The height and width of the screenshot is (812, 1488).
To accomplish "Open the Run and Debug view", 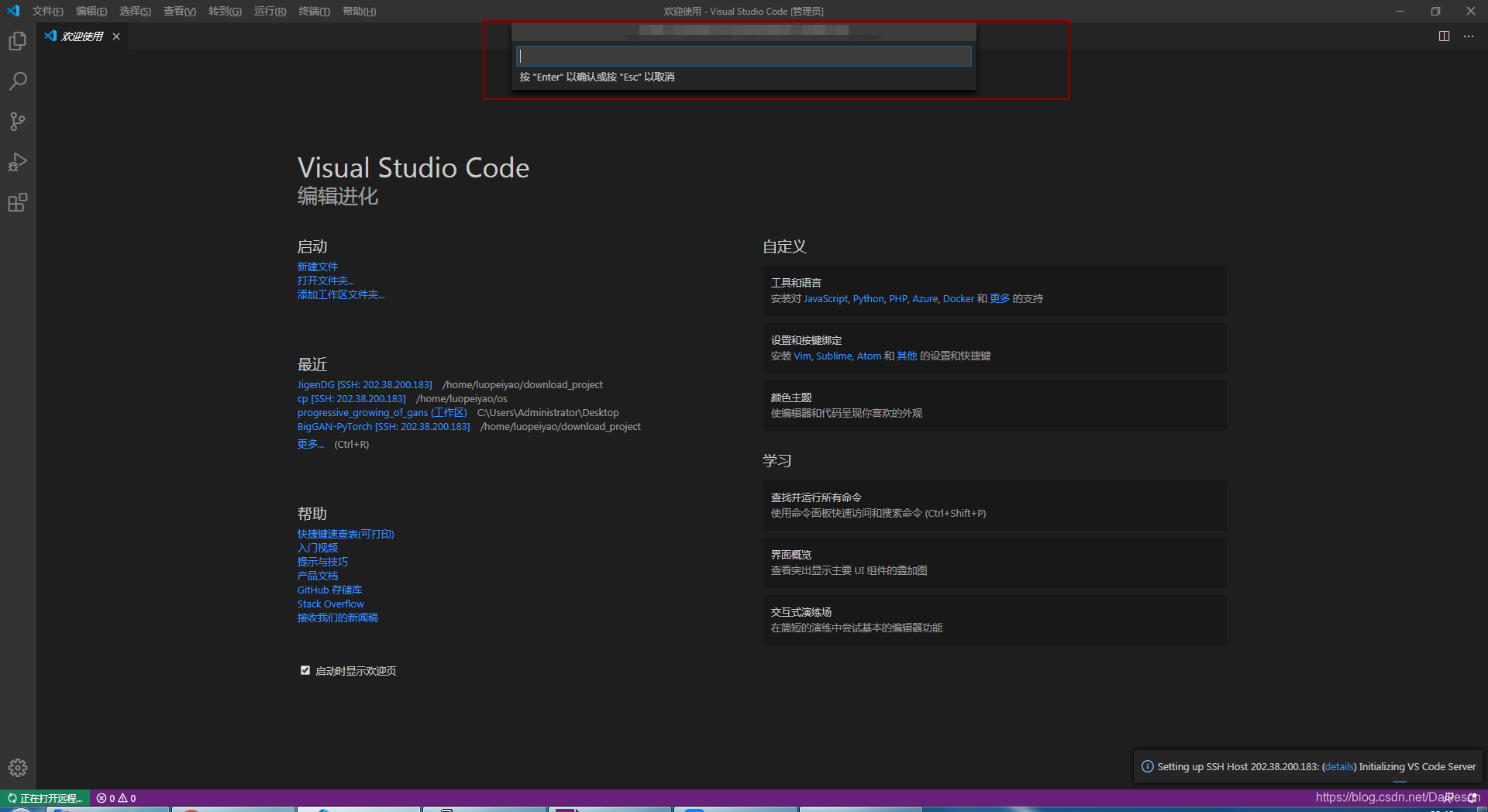I will tap(18, 162).
